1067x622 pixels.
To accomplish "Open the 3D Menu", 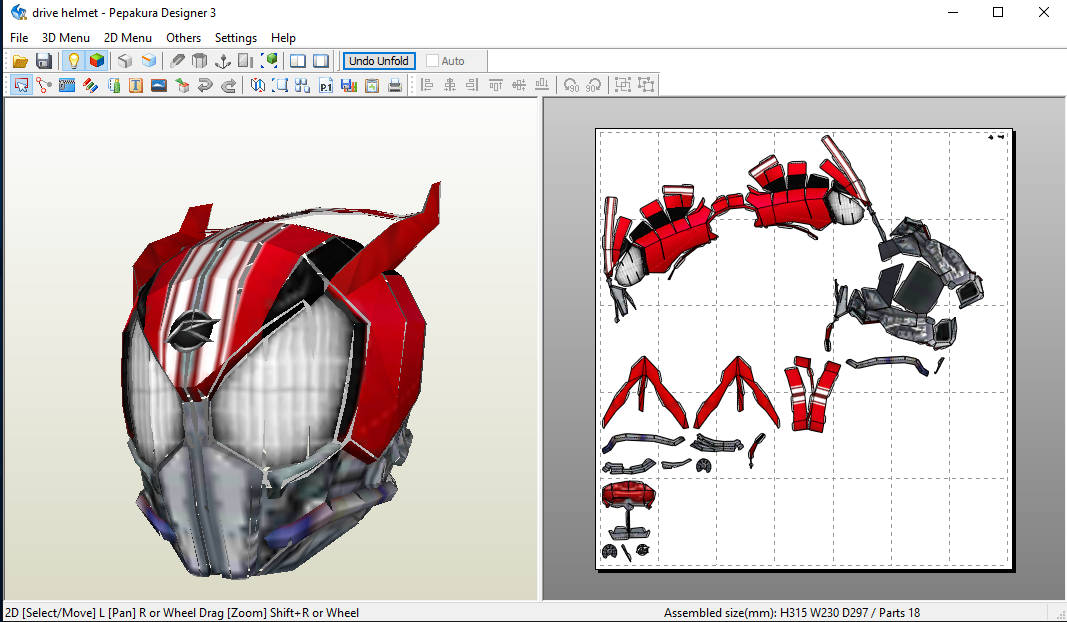I will [66, 38].
